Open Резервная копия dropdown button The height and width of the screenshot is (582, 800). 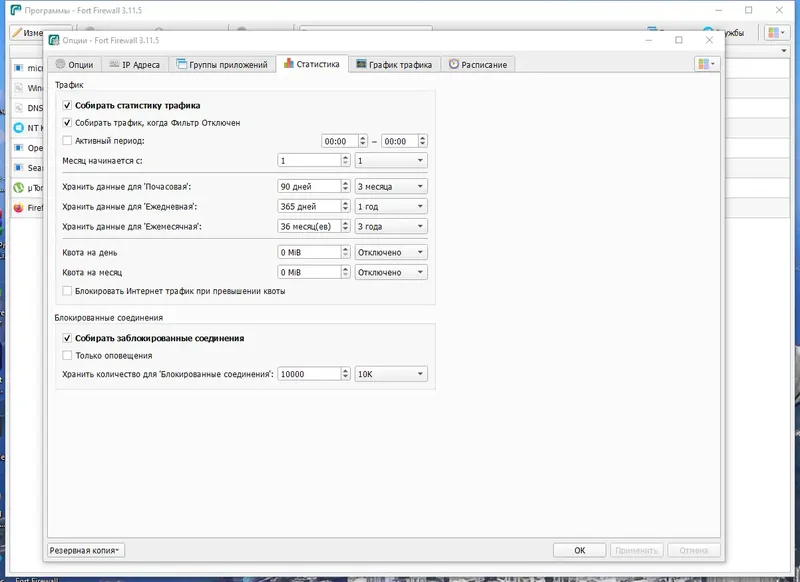tap(86, 550)
